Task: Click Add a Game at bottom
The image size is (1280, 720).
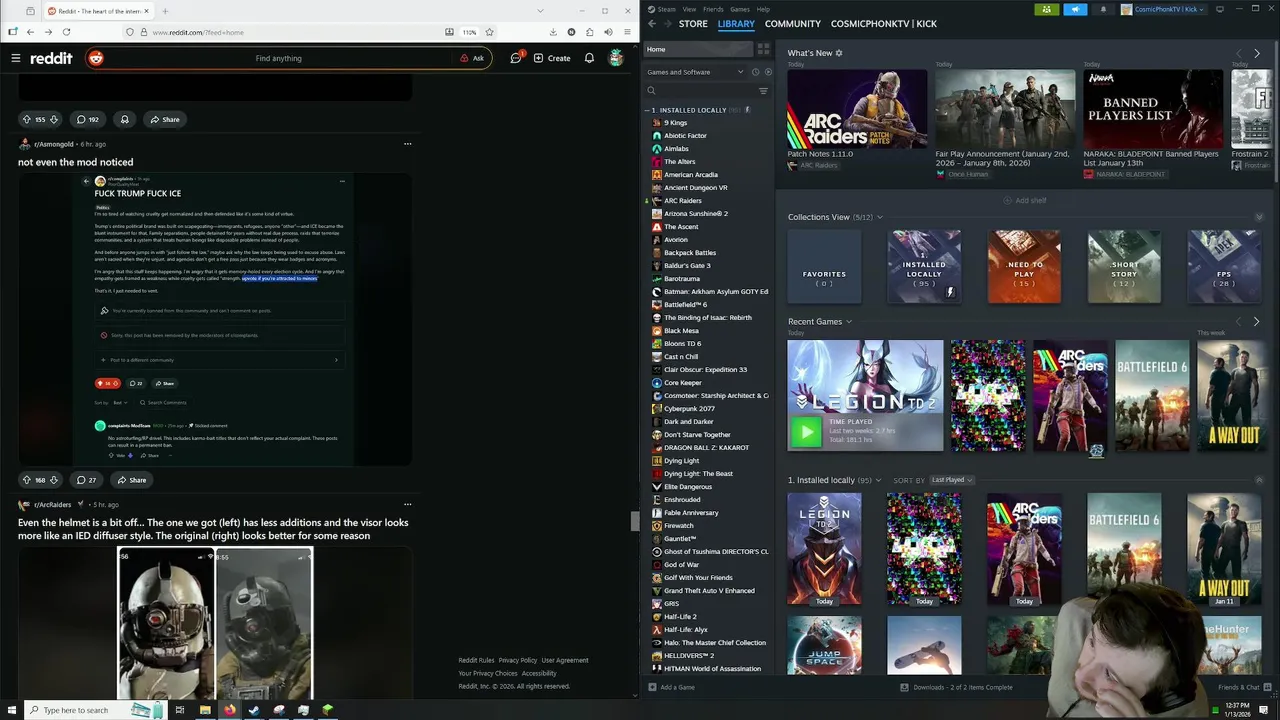Action: [671, 687]
